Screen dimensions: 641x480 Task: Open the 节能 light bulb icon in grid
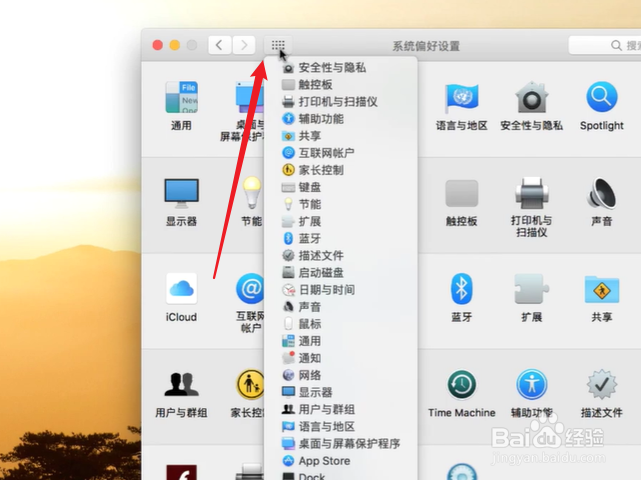point(252,193)
